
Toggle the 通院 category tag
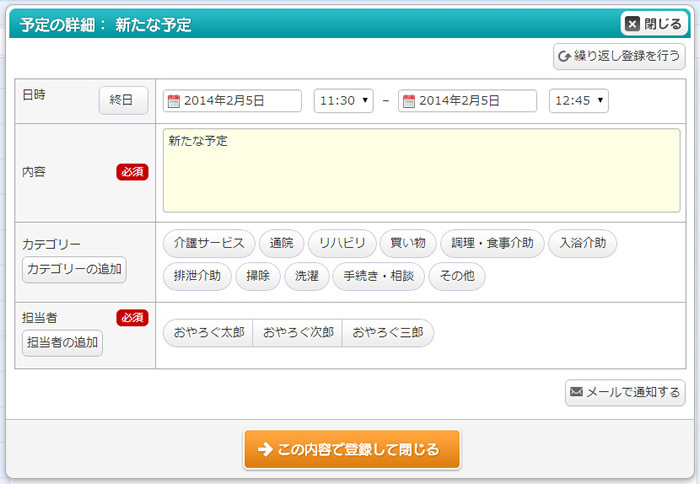tap(281, 243)
